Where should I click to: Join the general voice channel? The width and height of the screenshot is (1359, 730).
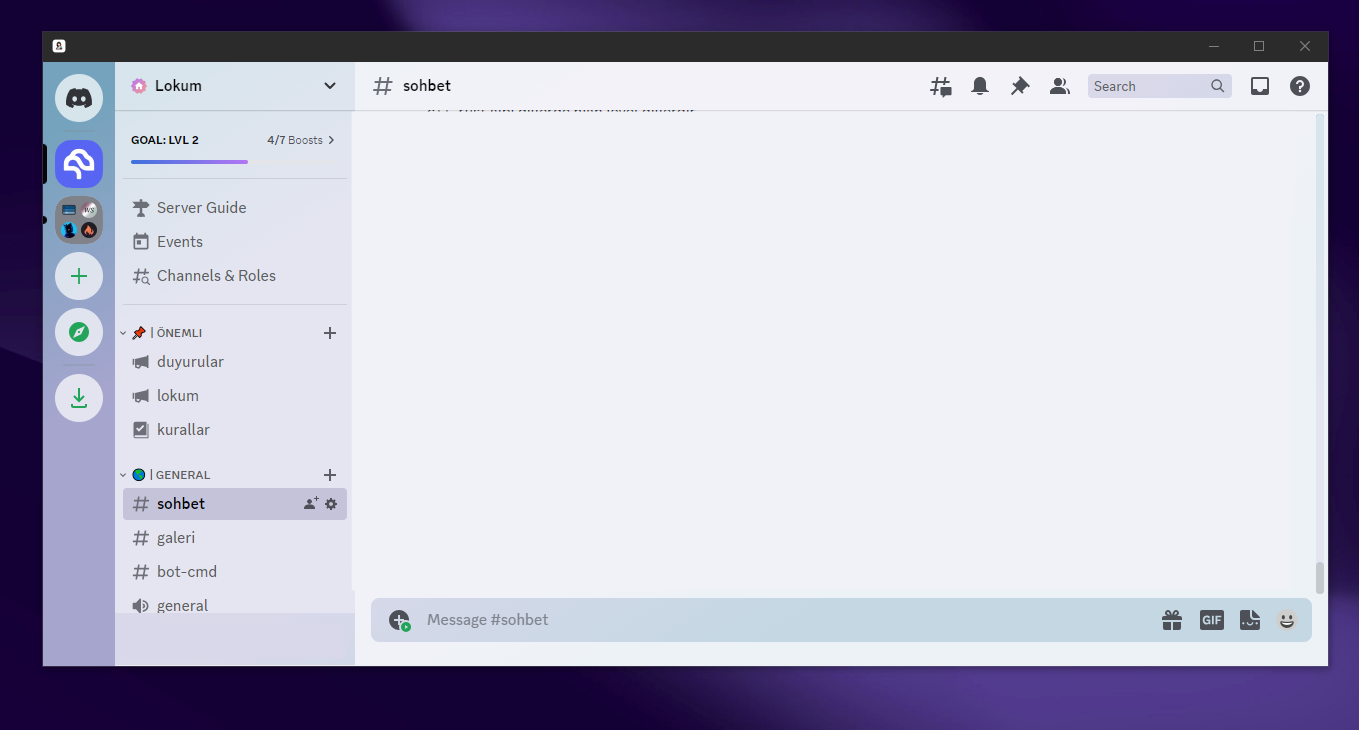(x=235, y=605)
